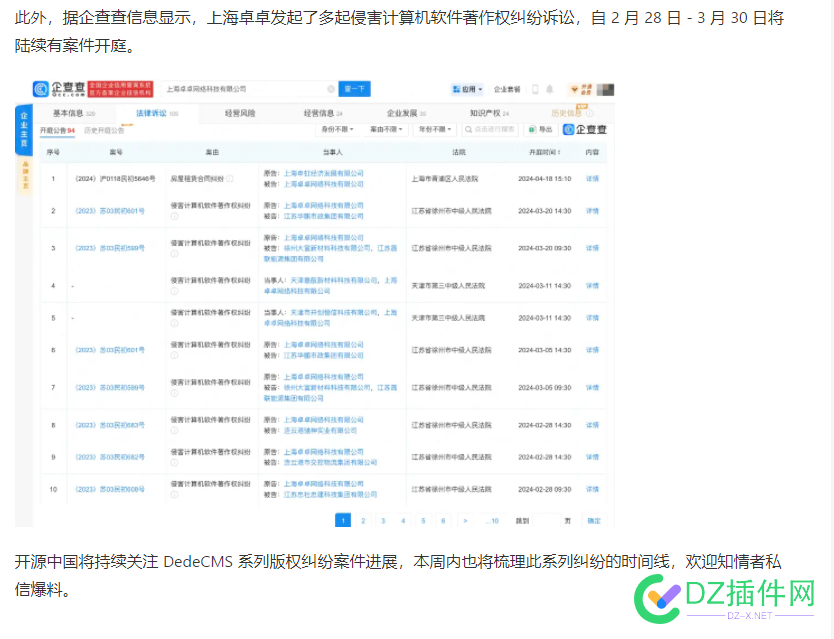834x639 pixels.
Task: Go to pagination page 6
Action: tap(443, 520)
